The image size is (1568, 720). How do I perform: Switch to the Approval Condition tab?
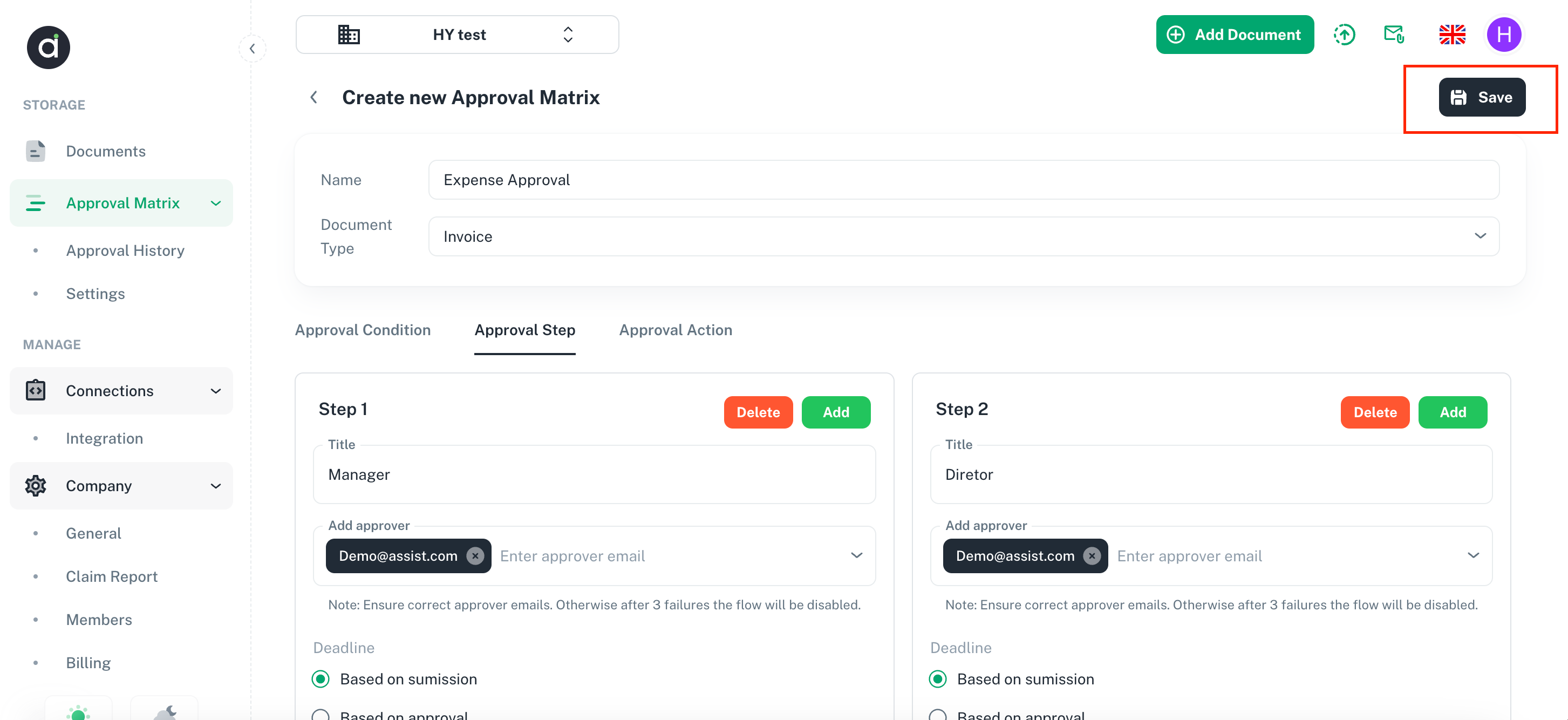point(363,330)
